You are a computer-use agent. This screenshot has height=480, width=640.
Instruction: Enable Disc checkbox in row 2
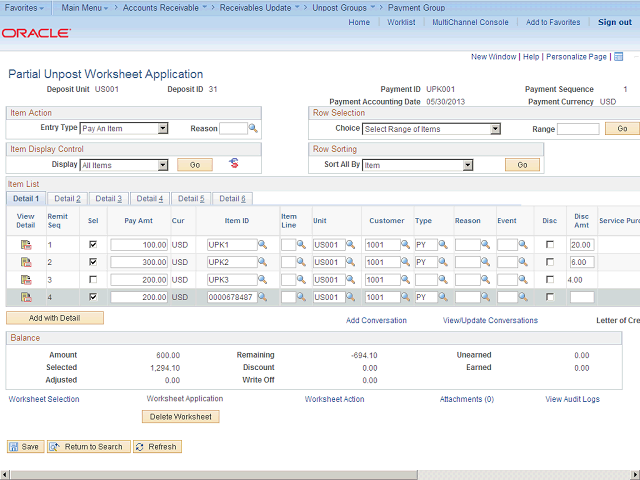click(x=549, y=262)
